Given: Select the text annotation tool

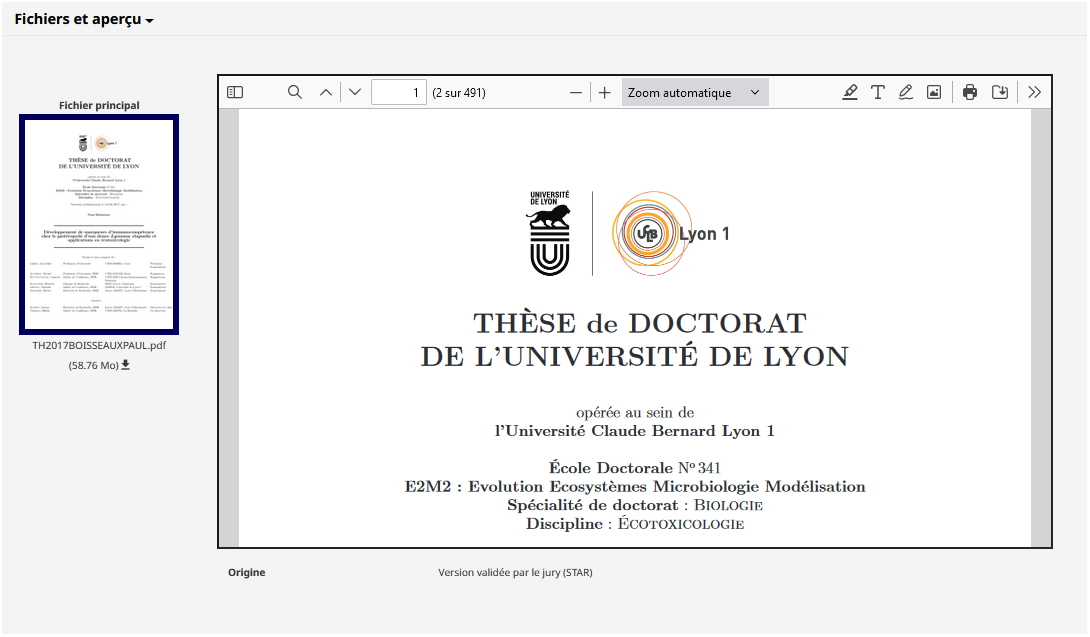Looking at the screenshot, I should point(878,92).
